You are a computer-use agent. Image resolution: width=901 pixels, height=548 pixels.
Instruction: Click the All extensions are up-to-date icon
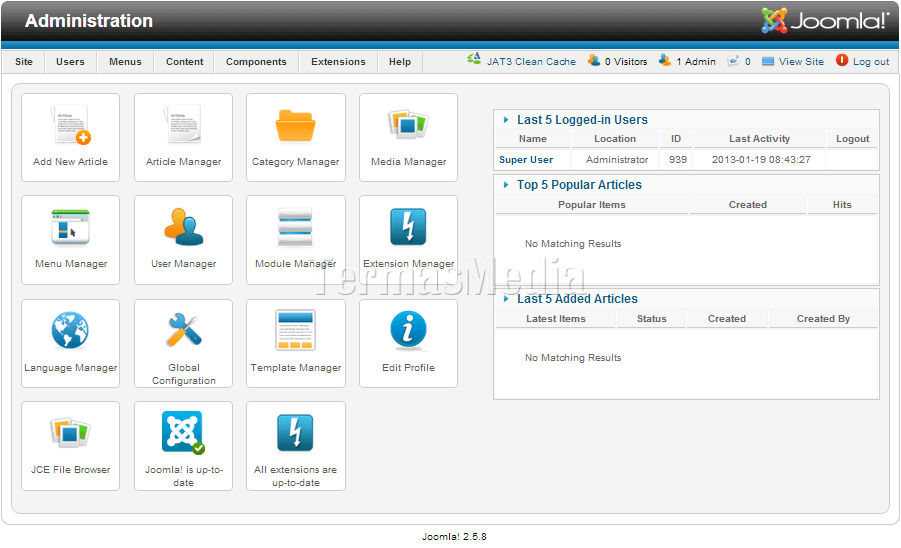(295, 433)
